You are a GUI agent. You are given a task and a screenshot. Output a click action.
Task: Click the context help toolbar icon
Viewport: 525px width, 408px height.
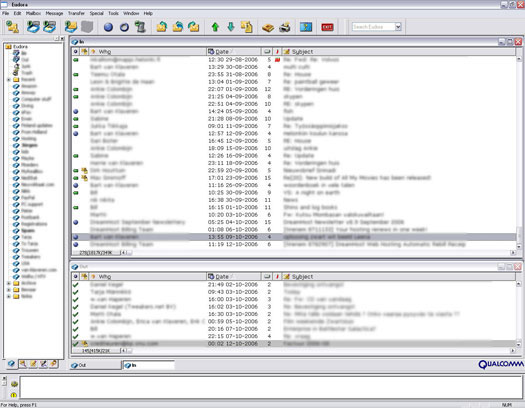[x=306, y=27]
